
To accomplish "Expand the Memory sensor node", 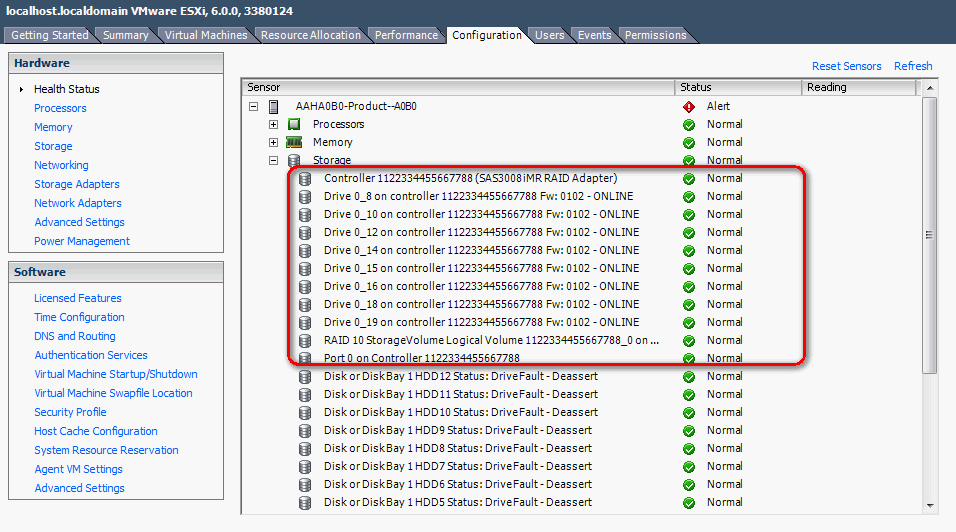I will tap(274, 143).
